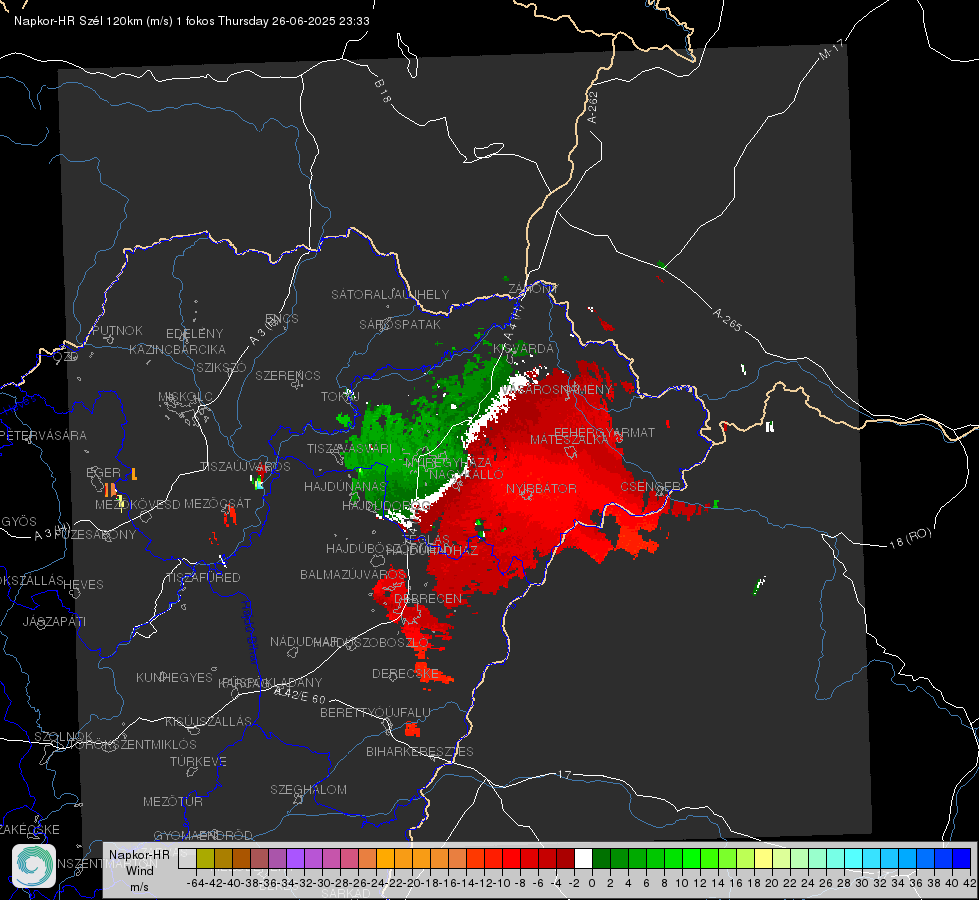The width and height of the screenshot is (979, 900).
Task: Click the '42' legend scale value
Action: coord(969,883)
